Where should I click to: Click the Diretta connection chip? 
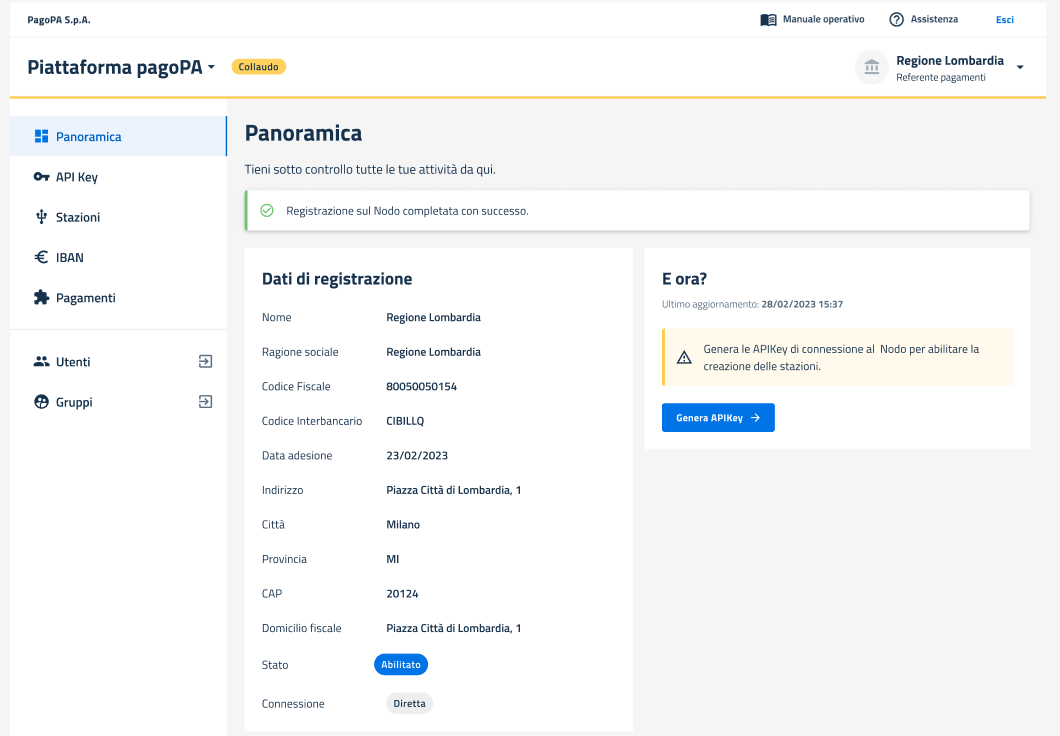coord(409,703)
